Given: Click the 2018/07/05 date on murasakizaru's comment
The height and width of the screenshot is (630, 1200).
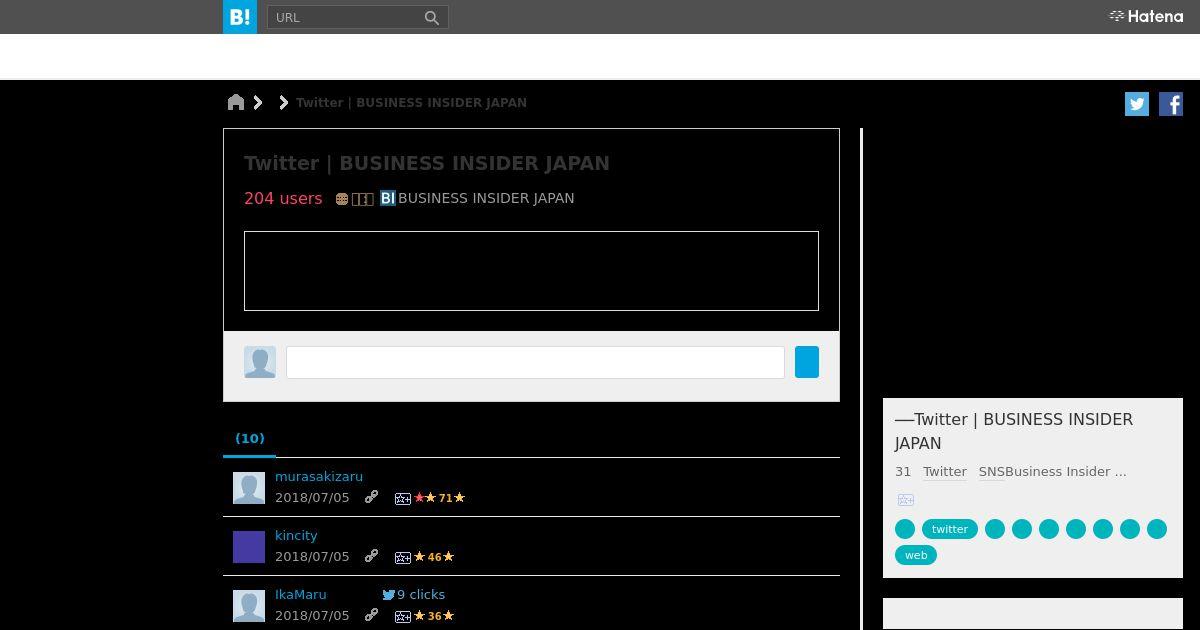Looking at the screenshot, I should tap(312, 497).
